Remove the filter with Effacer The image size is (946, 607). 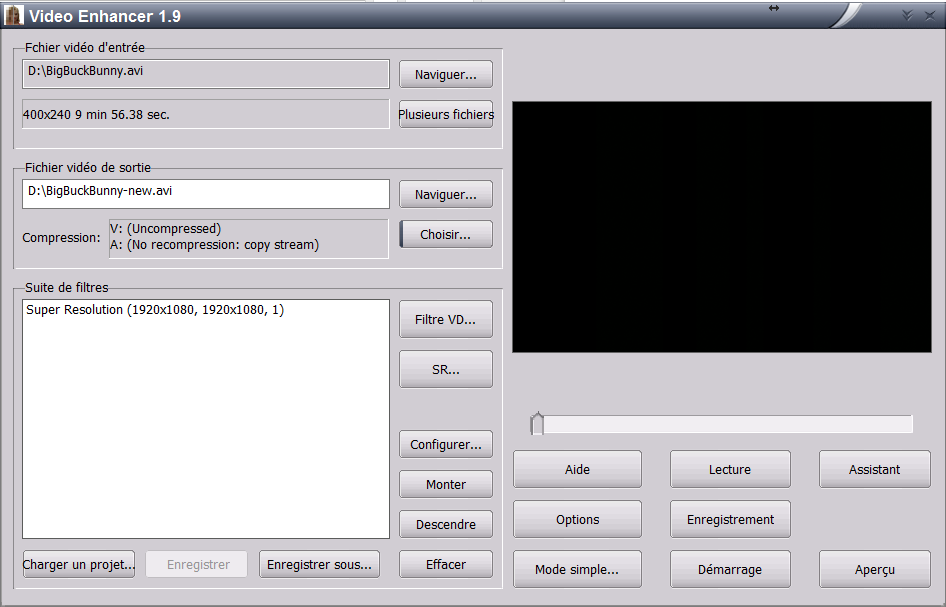[445, 564]
